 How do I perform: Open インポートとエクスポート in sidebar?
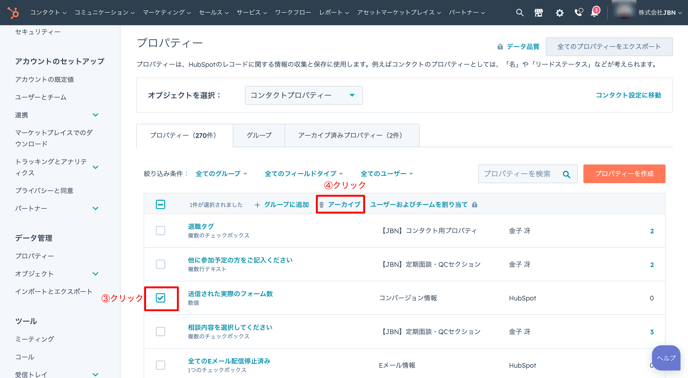coord(54,292)
